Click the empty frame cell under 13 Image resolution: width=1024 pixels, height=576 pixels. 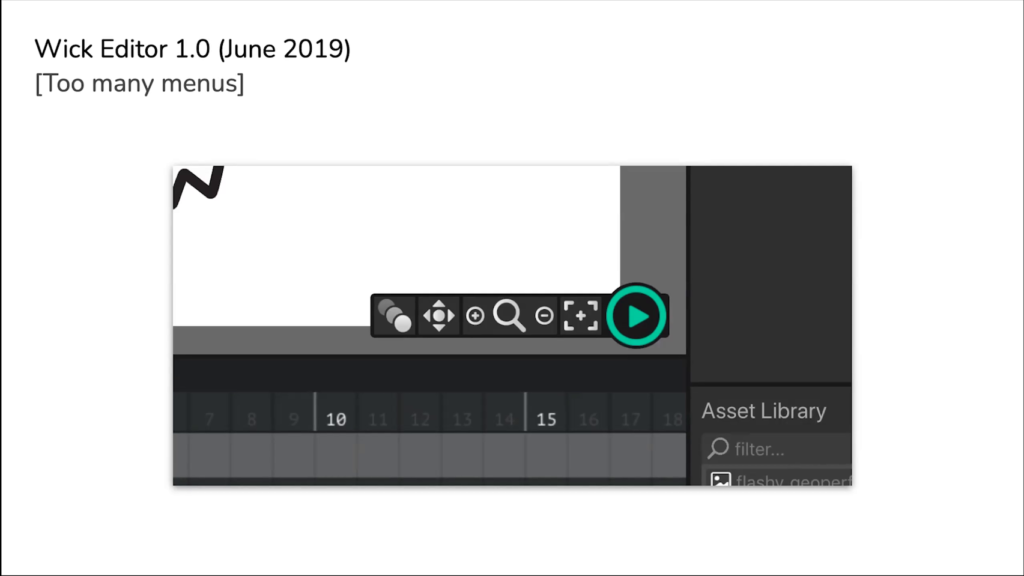point(462,455)
